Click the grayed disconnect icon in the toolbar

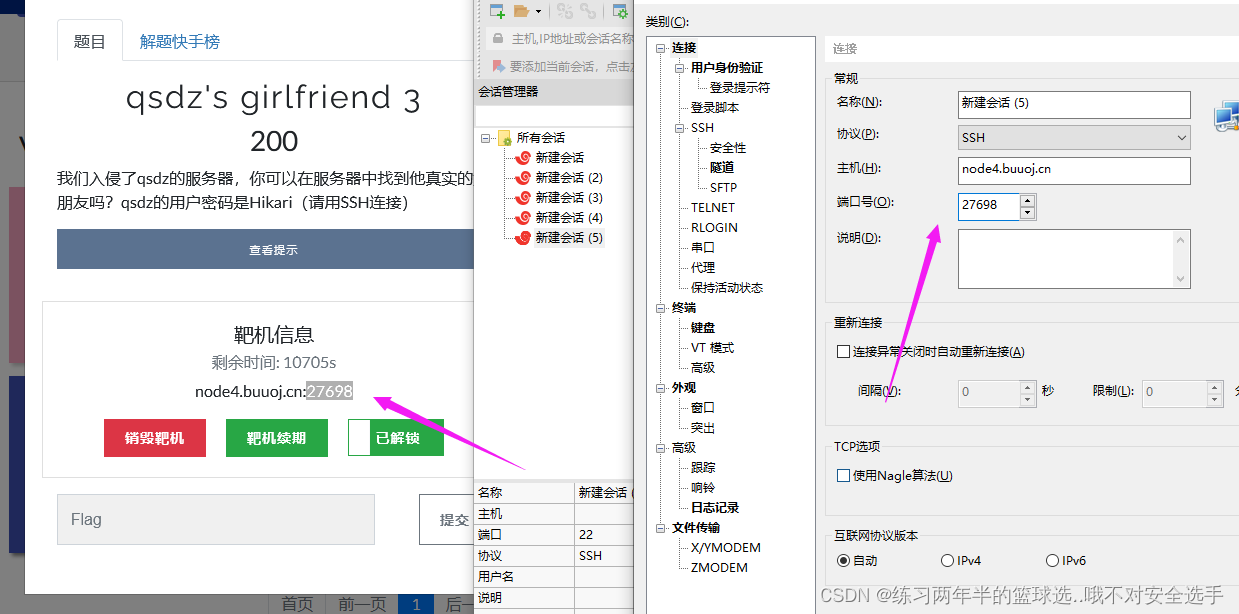564,11
